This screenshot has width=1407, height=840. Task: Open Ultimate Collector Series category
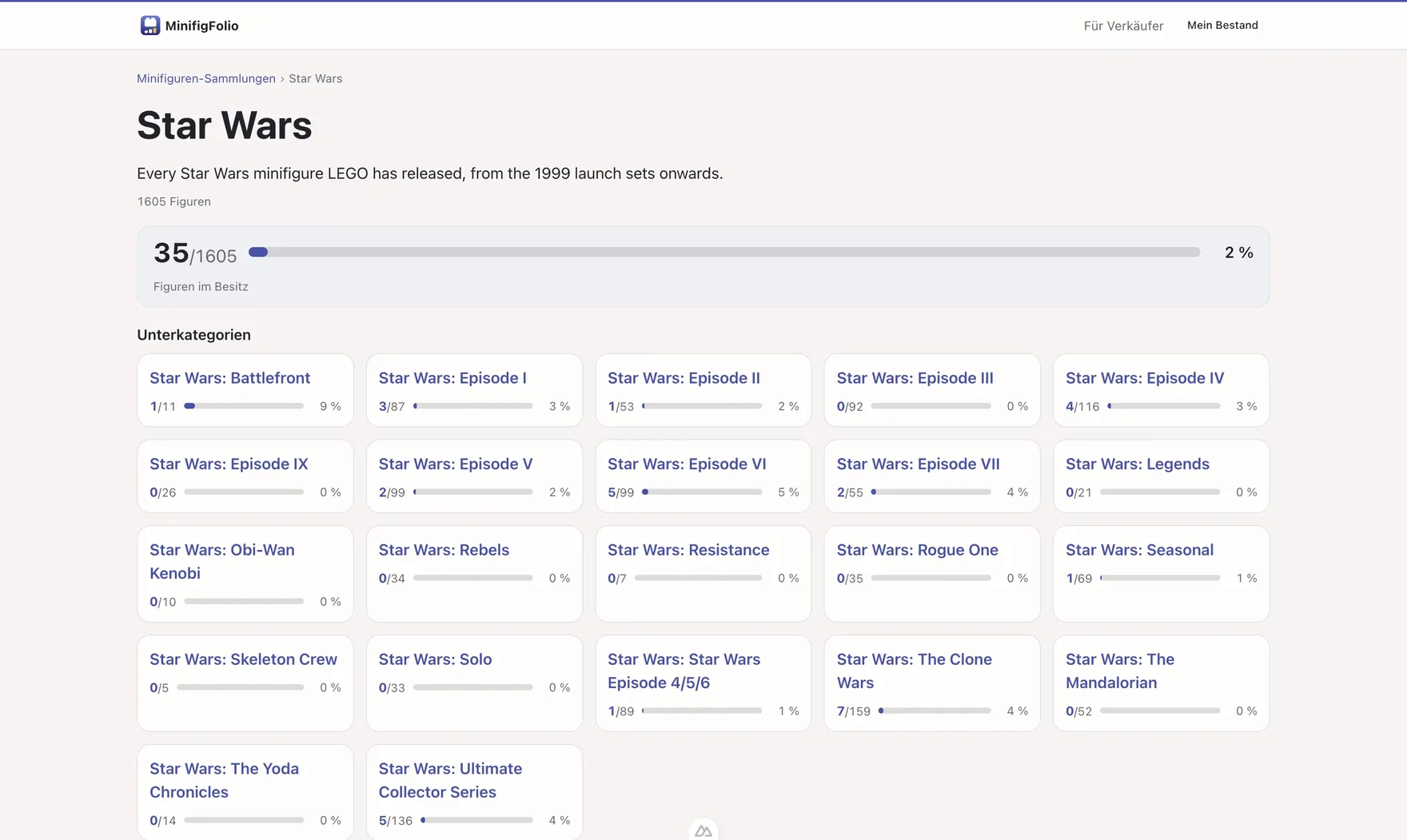pyautogui.click(x=474, y=792)
